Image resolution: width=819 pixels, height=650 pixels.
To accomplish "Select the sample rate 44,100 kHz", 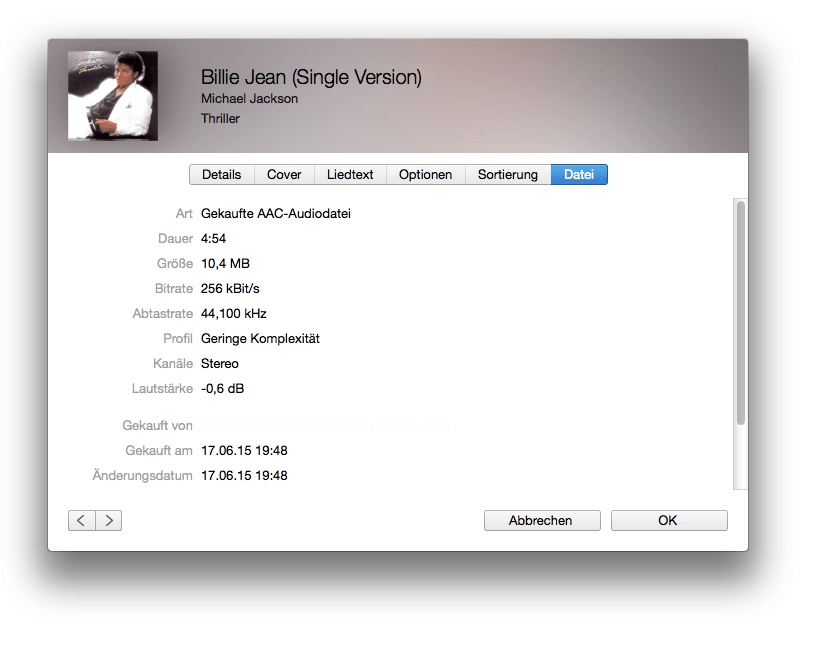I will coord(234,314).
